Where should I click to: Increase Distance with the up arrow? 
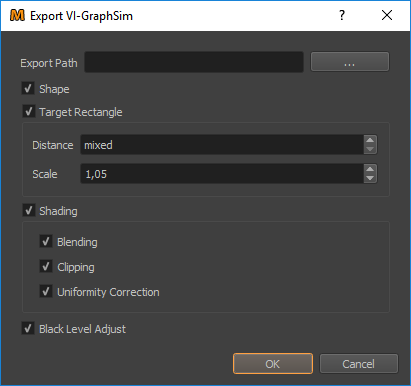(x=370, y=140)
